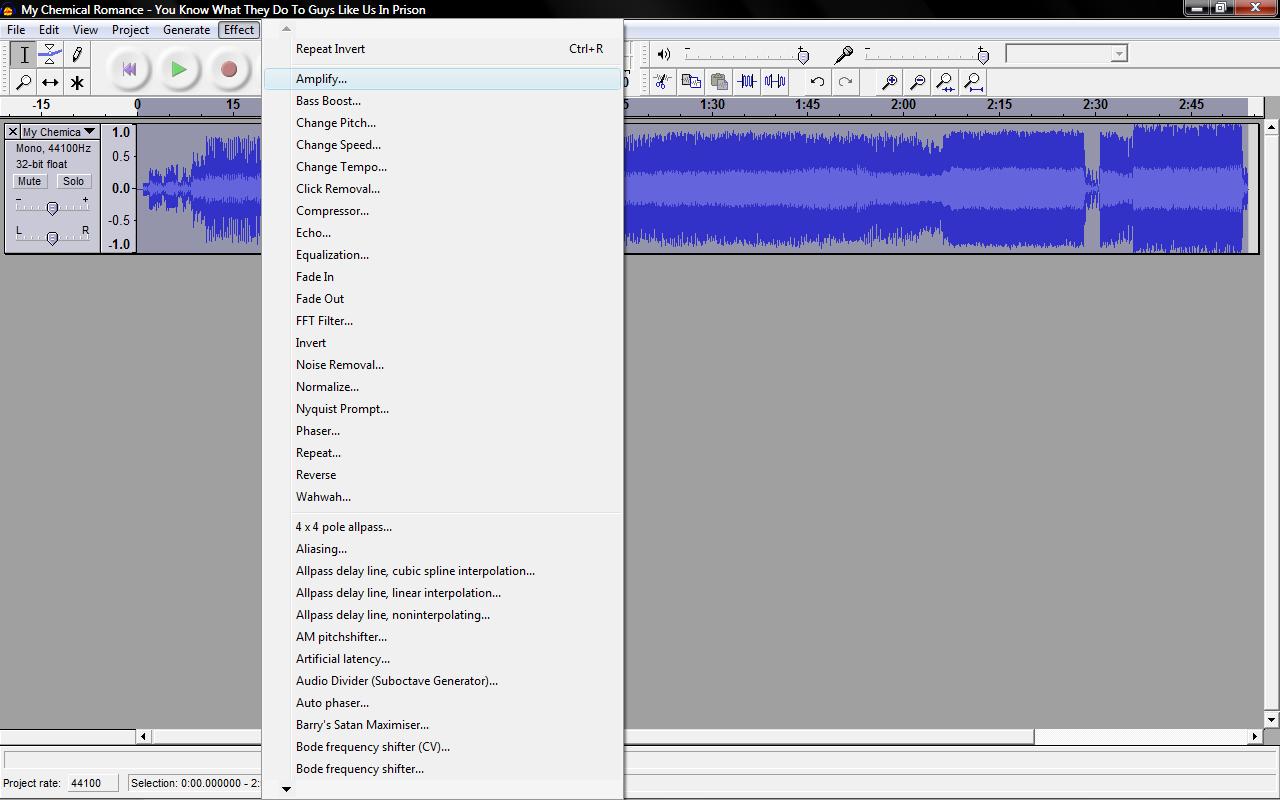Start playback with green Play button

click(179, 69)
